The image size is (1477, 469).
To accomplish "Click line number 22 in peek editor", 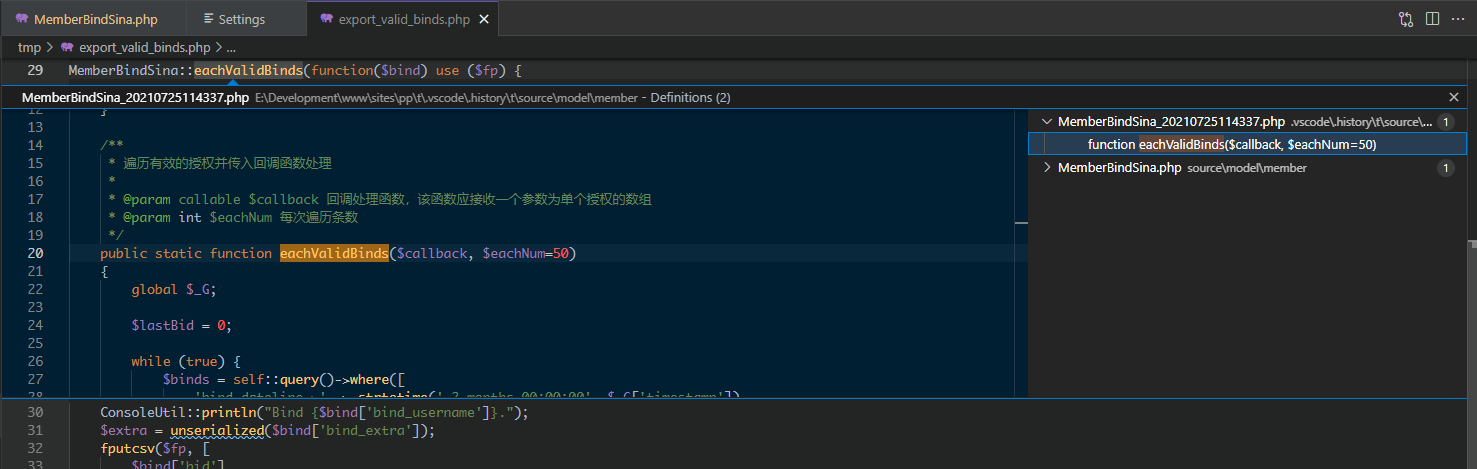I will tap(35, 289).
